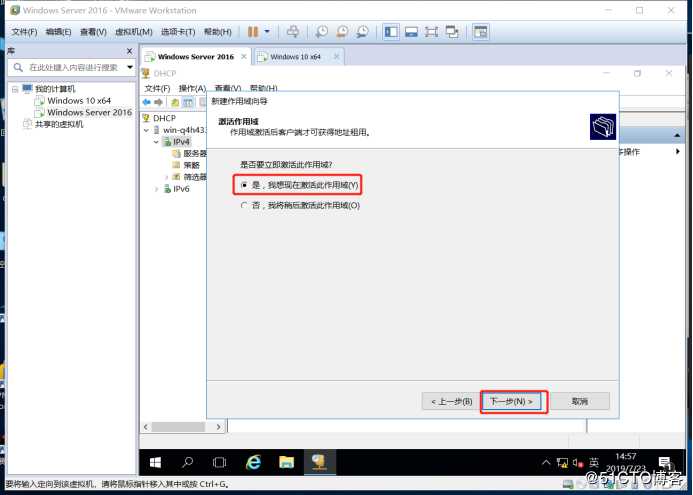This screenshot has width=693, height=495.
Task: Open taskbar search in the VM
Action: pyautogui.click(x=187, y=462)
